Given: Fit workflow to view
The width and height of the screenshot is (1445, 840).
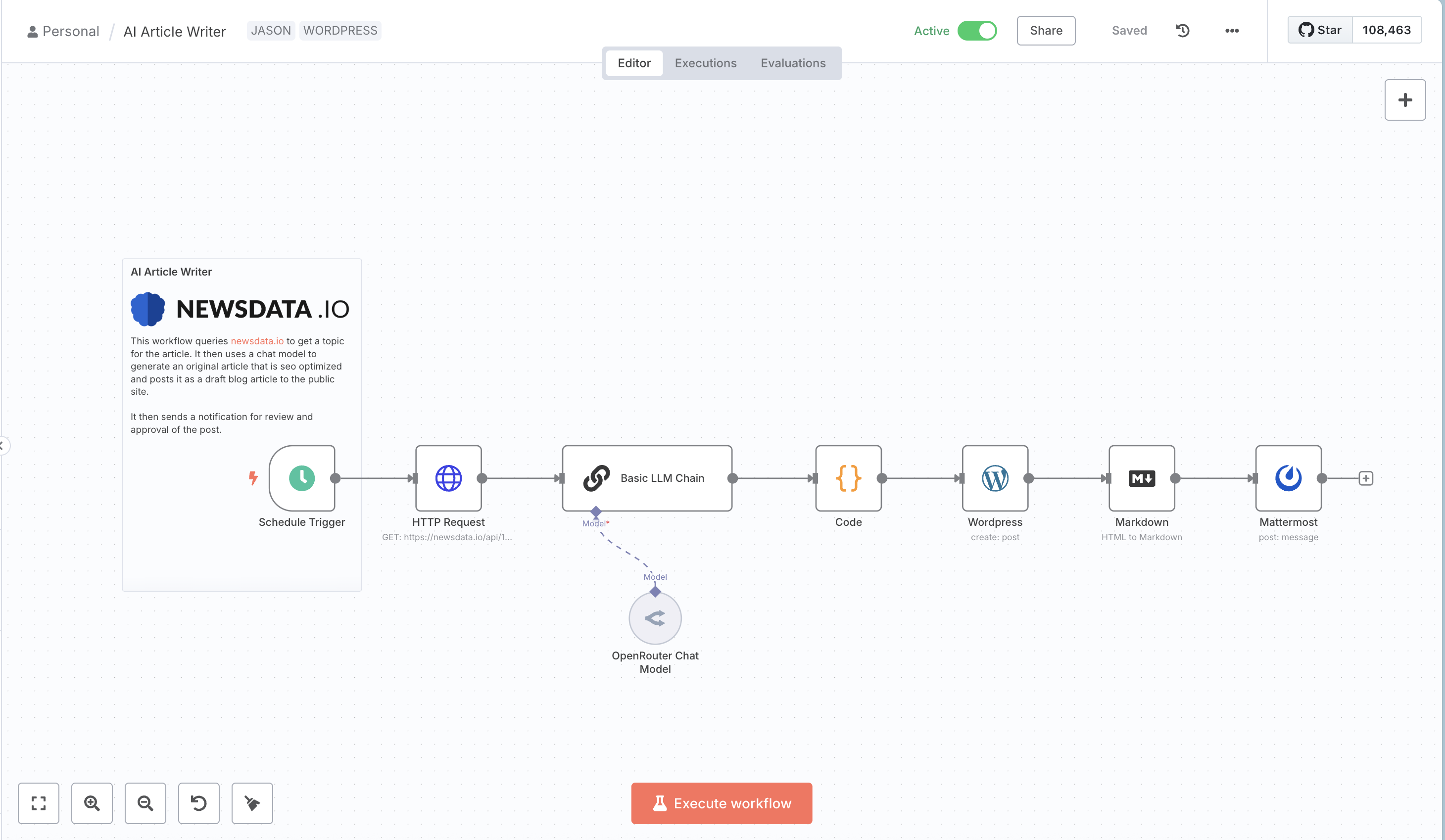Looking at the screenshot, I should click(x=38, y=803).
